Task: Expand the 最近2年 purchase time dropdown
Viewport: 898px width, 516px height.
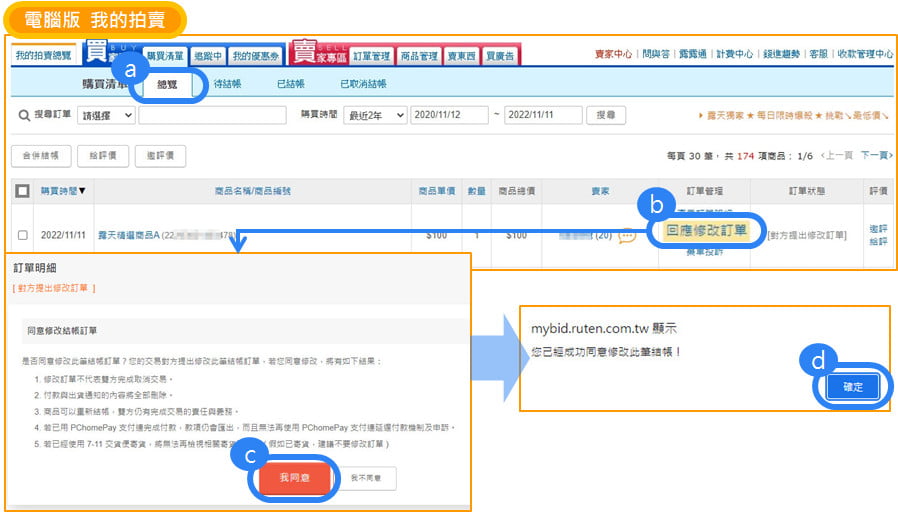Action: click(374, 115)
